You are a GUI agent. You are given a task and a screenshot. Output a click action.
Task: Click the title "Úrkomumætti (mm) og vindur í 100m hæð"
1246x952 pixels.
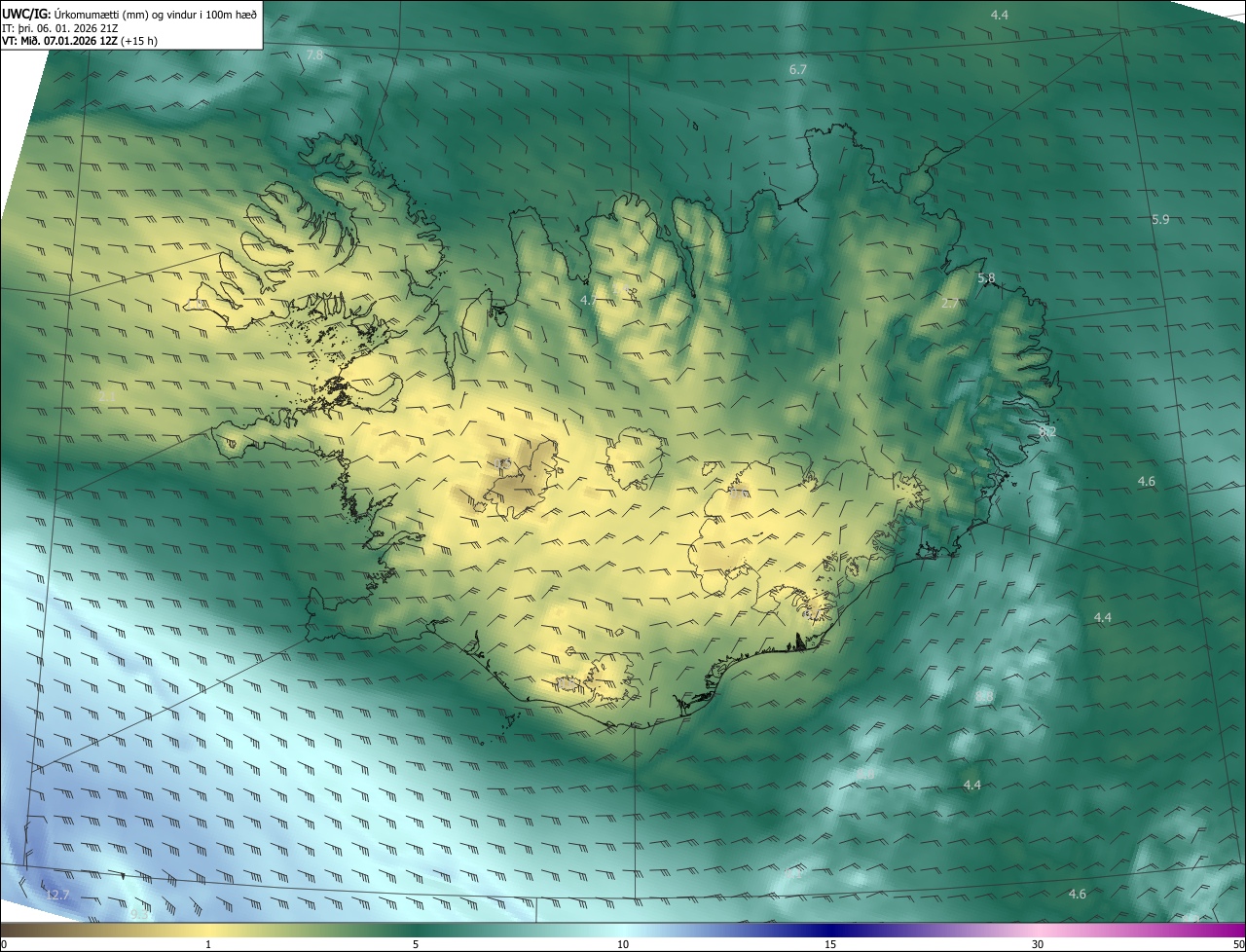point(156,15)
